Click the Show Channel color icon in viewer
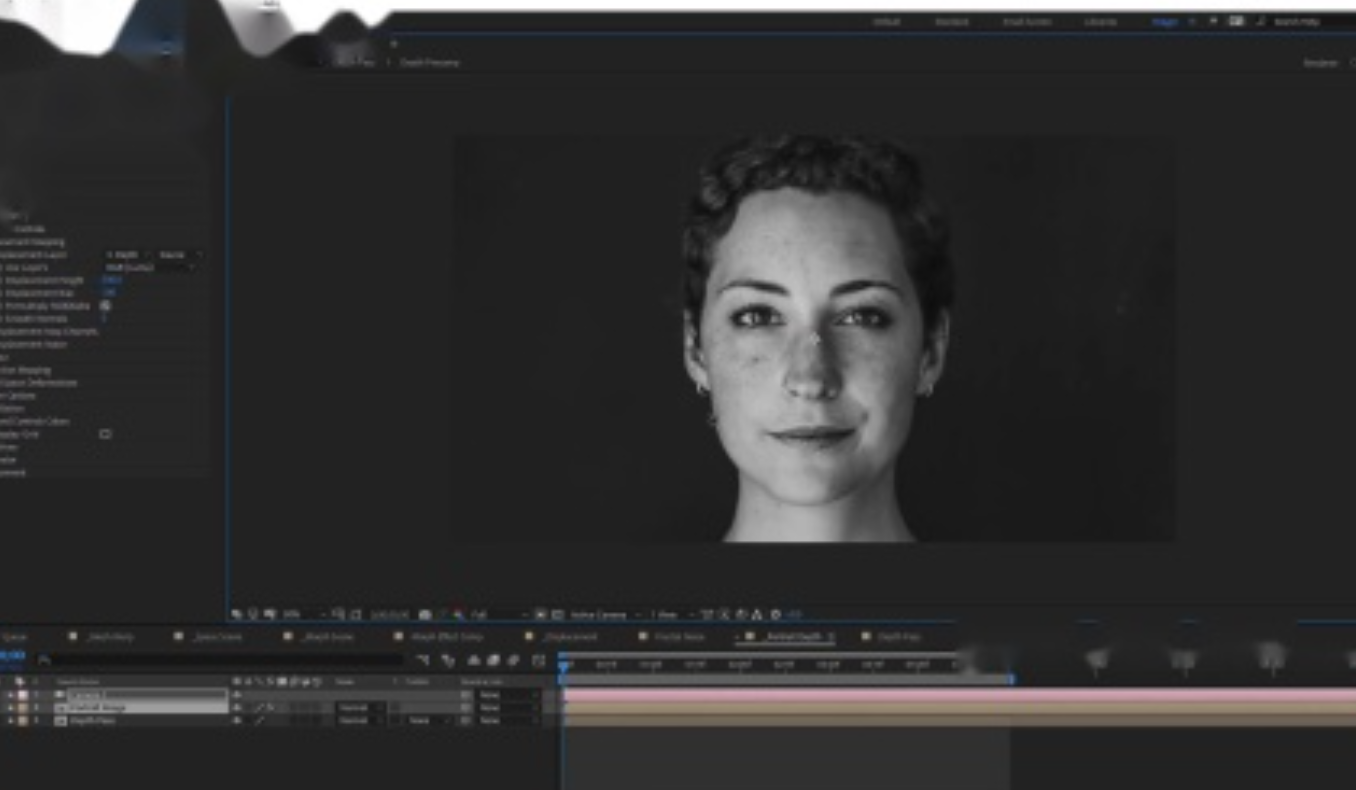Screen dimensions: 1356x790 pos(457,614)
